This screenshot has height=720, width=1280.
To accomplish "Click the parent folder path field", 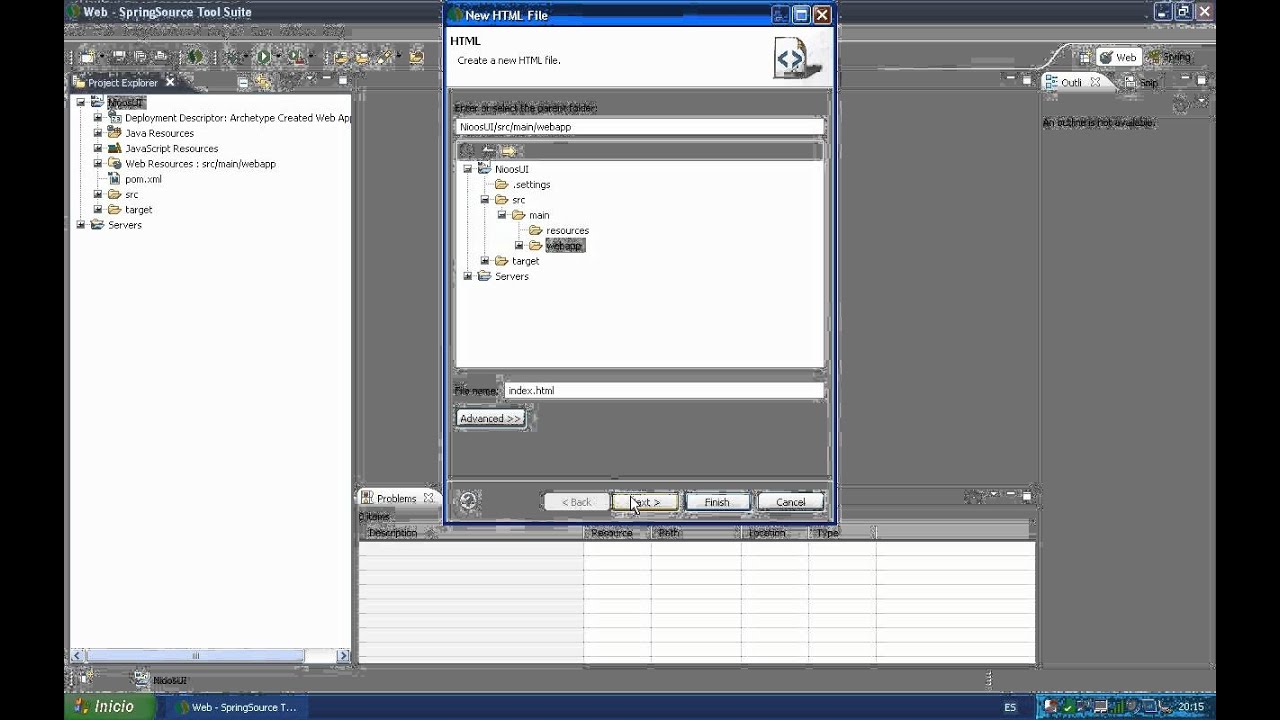I will [640, 127].
